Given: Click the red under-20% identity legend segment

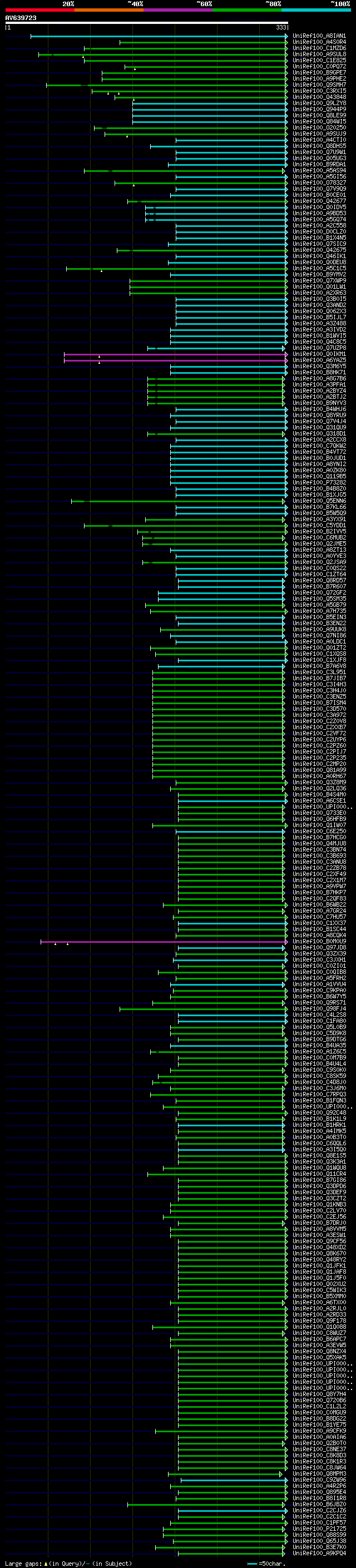Looking at the screenshot, I should pos(39,10).
